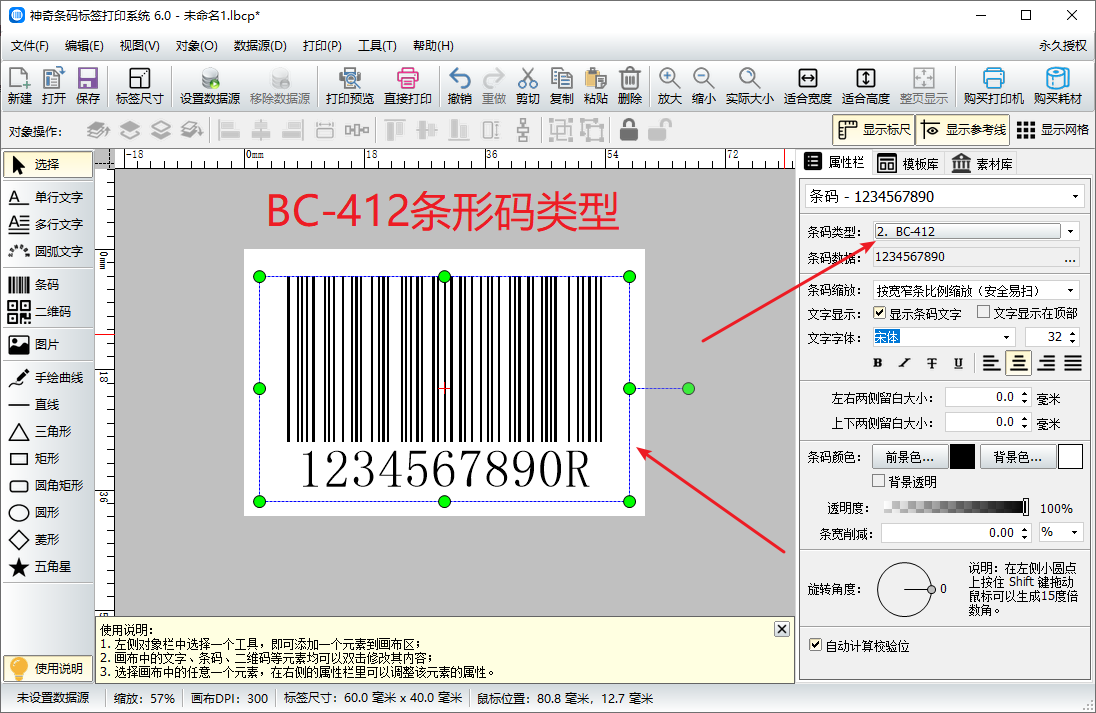Enable 文字显示在顶部 checkbox
The width and height of the screenshot is (1096, 713).
[983, 312]
